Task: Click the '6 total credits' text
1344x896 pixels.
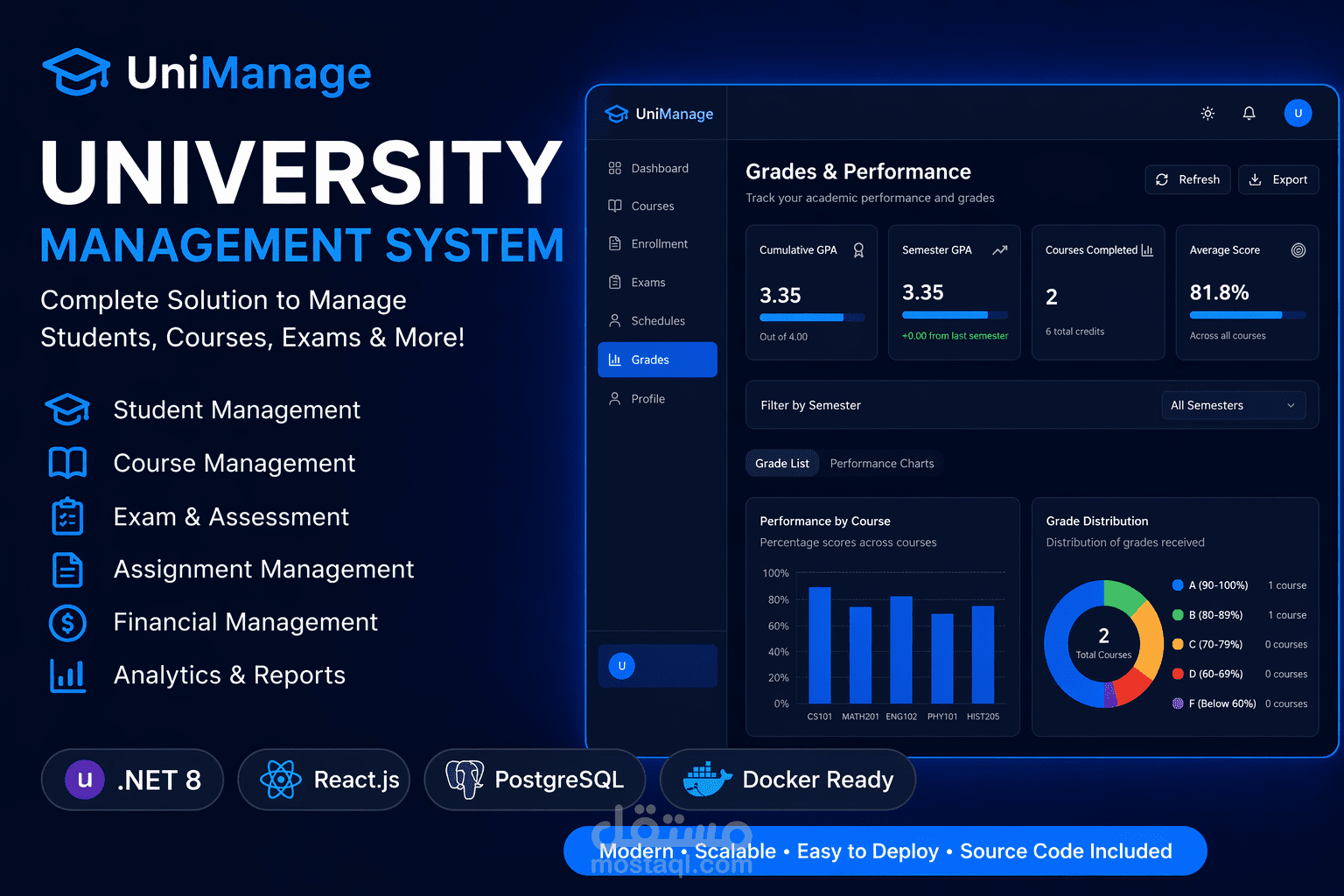Action: point(1074,332)
